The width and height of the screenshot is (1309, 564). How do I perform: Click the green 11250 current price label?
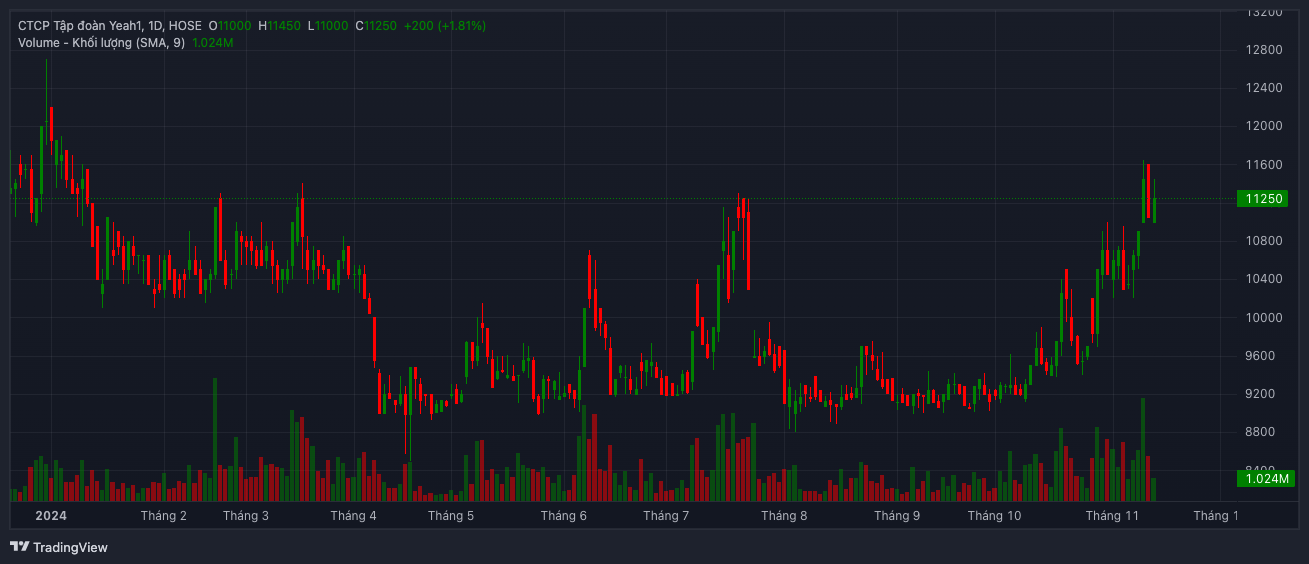[1264, 199]
